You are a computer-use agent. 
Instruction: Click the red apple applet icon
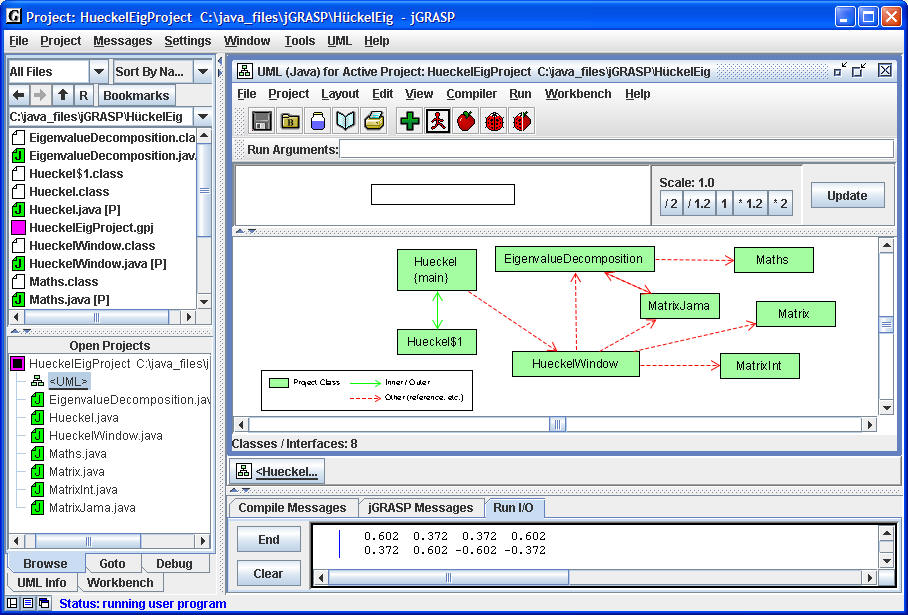click(x=465, y=121)
